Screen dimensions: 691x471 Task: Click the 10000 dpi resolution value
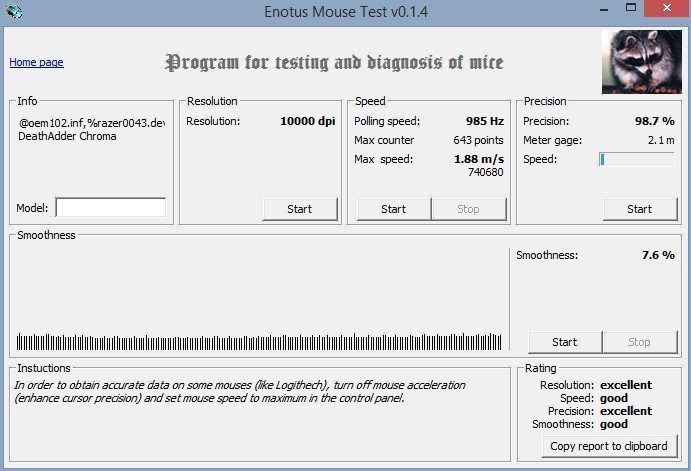307,121
